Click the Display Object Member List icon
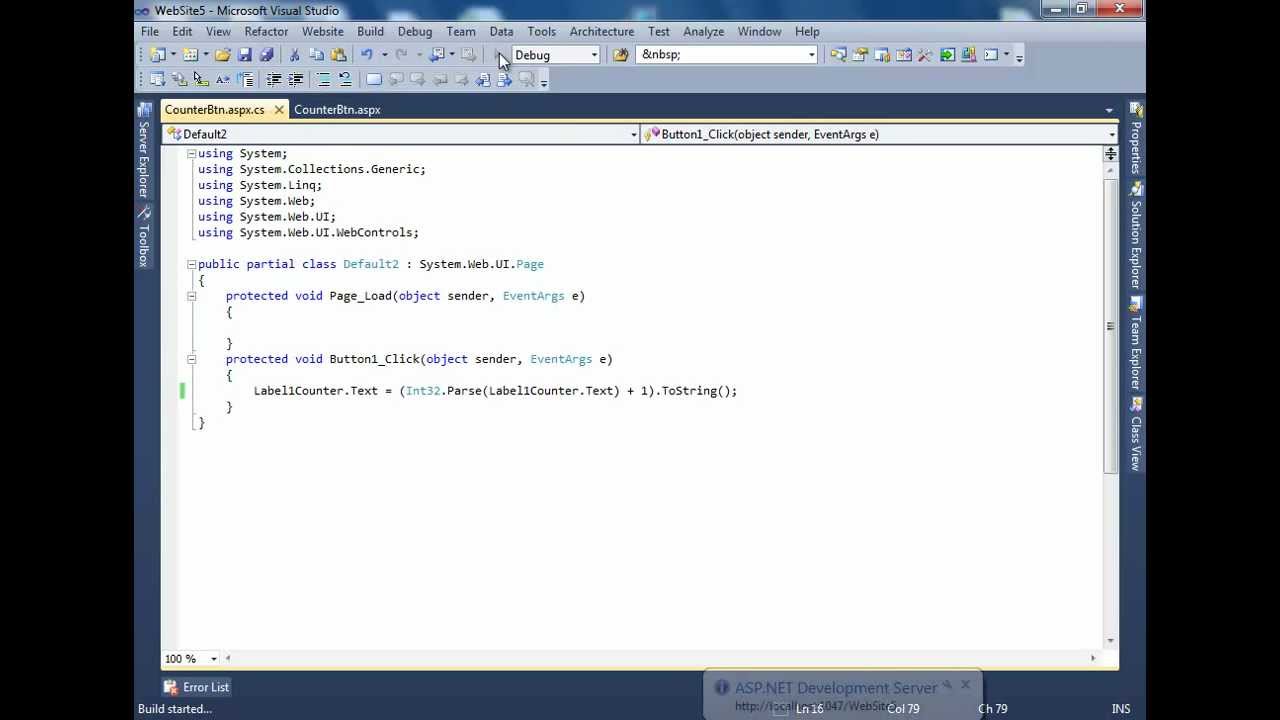Screen dimensions: 1280x720 157,80
